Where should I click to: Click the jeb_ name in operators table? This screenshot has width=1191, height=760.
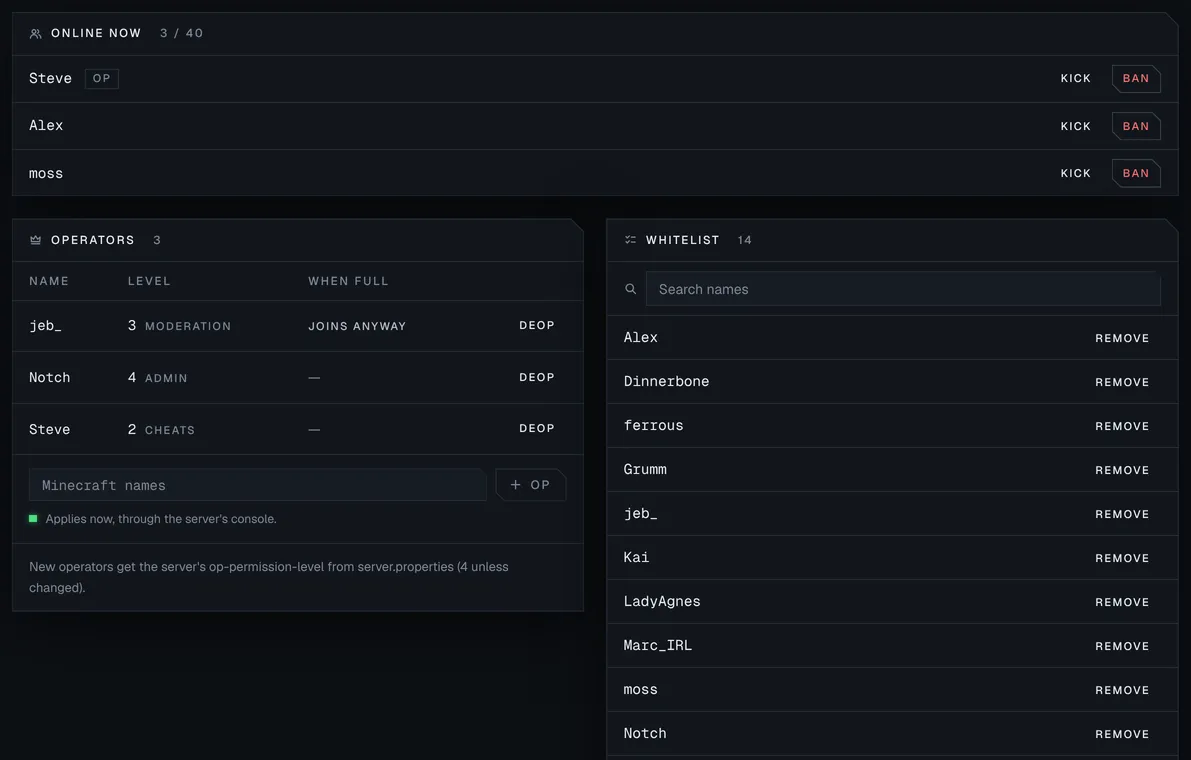tap(45, 326)
